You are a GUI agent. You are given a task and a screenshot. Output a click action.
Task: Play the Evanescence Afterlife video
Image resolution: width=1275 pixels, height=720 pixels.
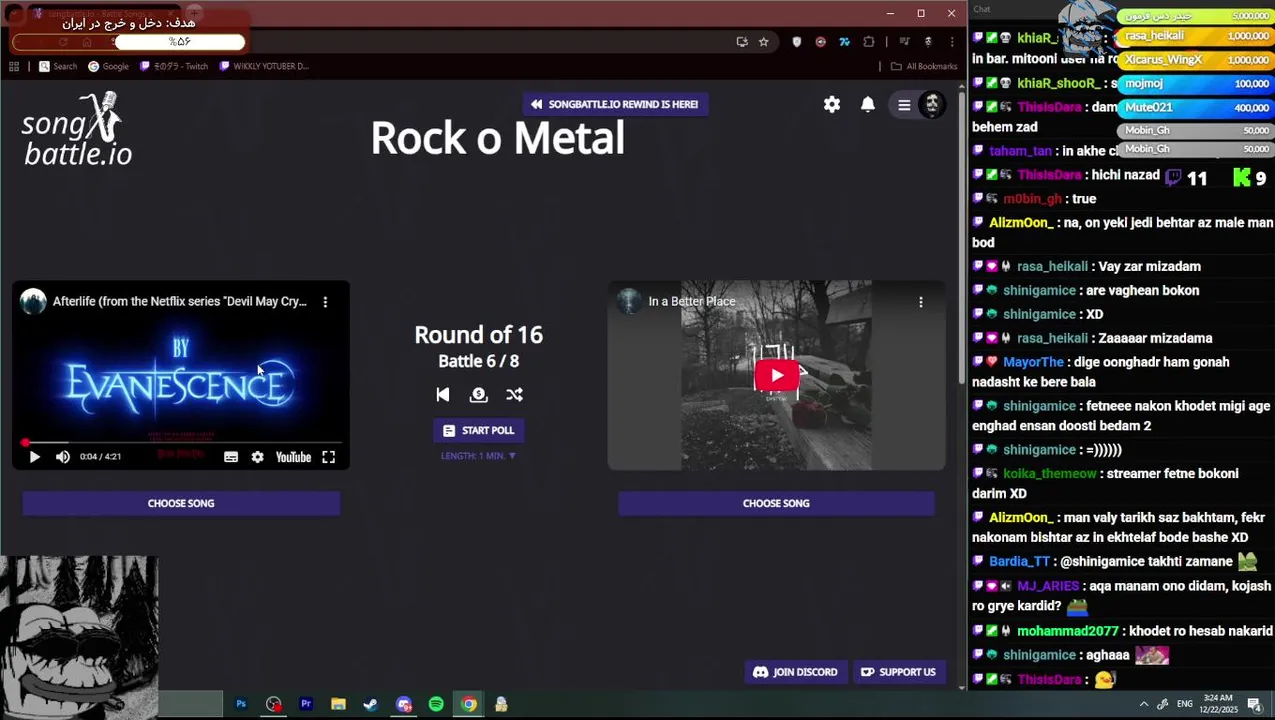point(34,457)
